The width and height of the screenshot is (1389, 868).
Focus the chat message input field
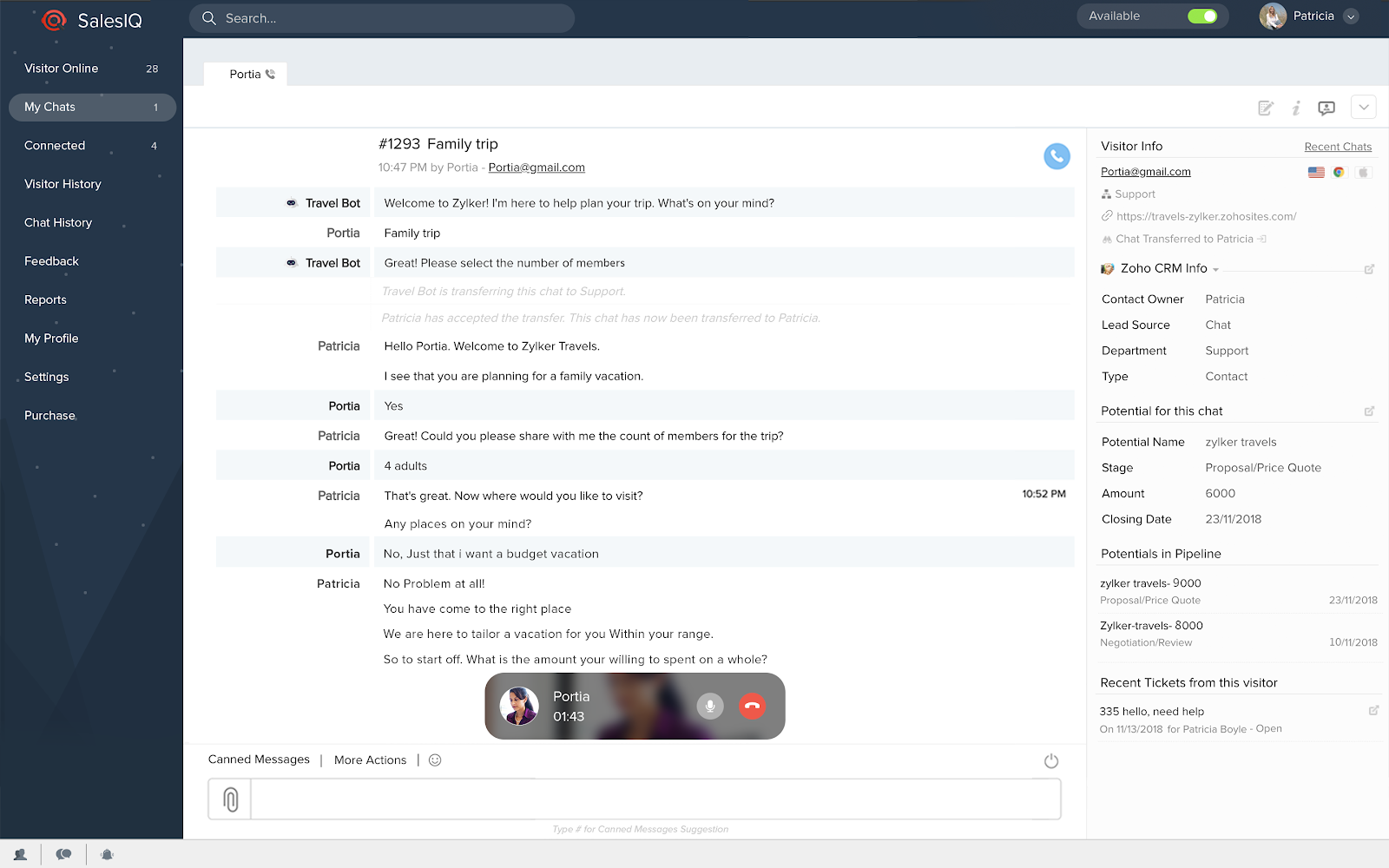[655, 799]
